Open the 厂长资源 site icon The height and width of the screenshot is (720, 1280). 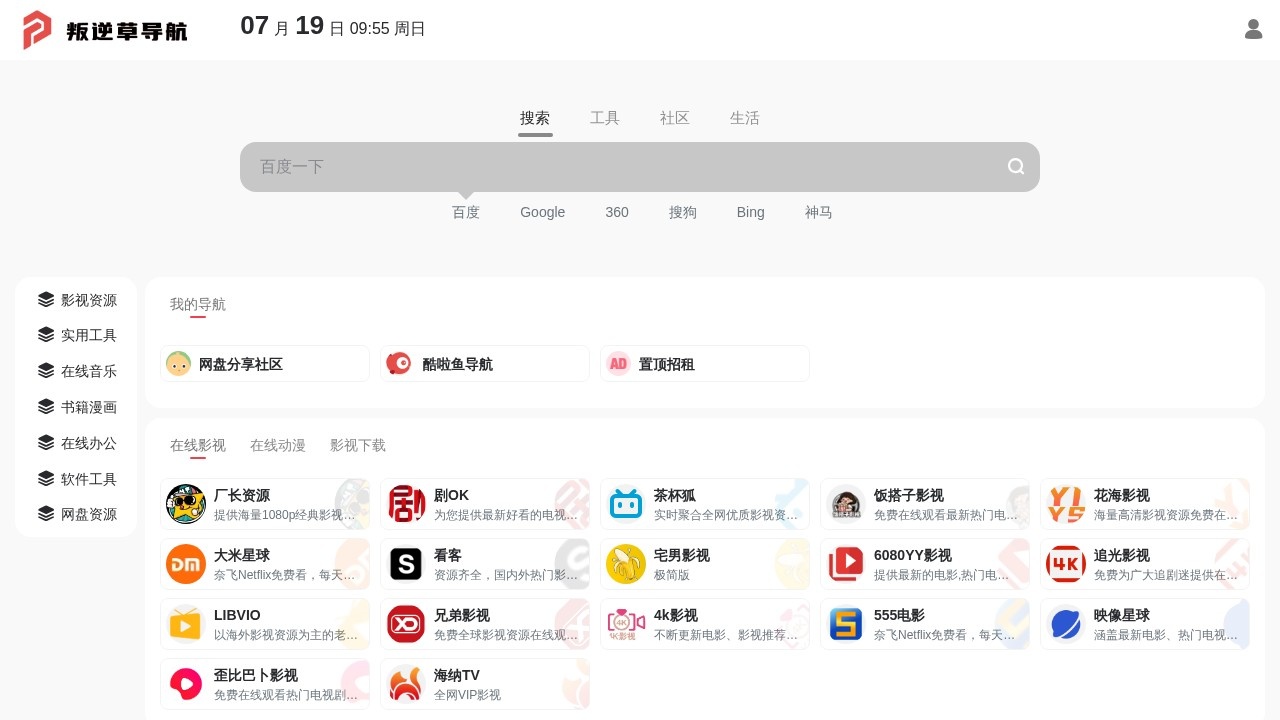click(186, 504)
